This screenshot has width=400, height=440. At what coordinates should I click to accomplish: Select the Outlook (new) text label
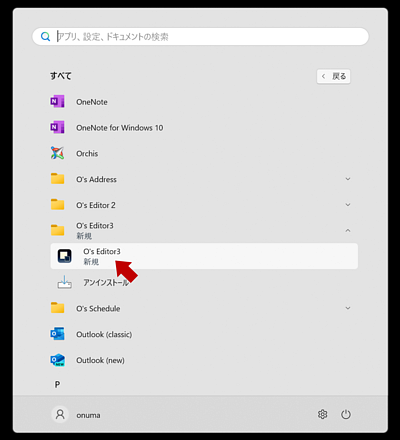tap(100, 360)
